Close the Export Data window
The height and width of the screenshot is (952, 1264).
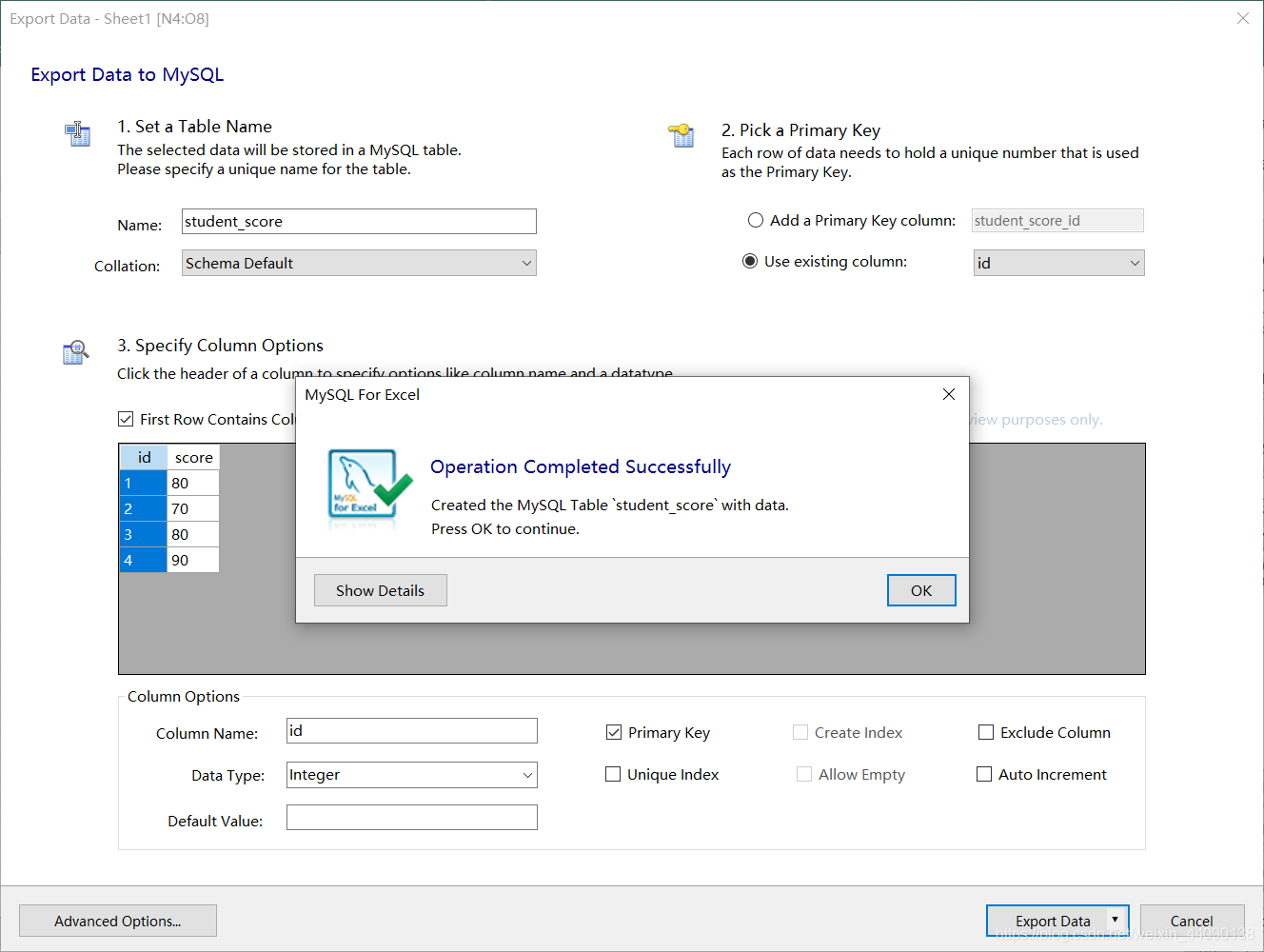pos(1242,18)
